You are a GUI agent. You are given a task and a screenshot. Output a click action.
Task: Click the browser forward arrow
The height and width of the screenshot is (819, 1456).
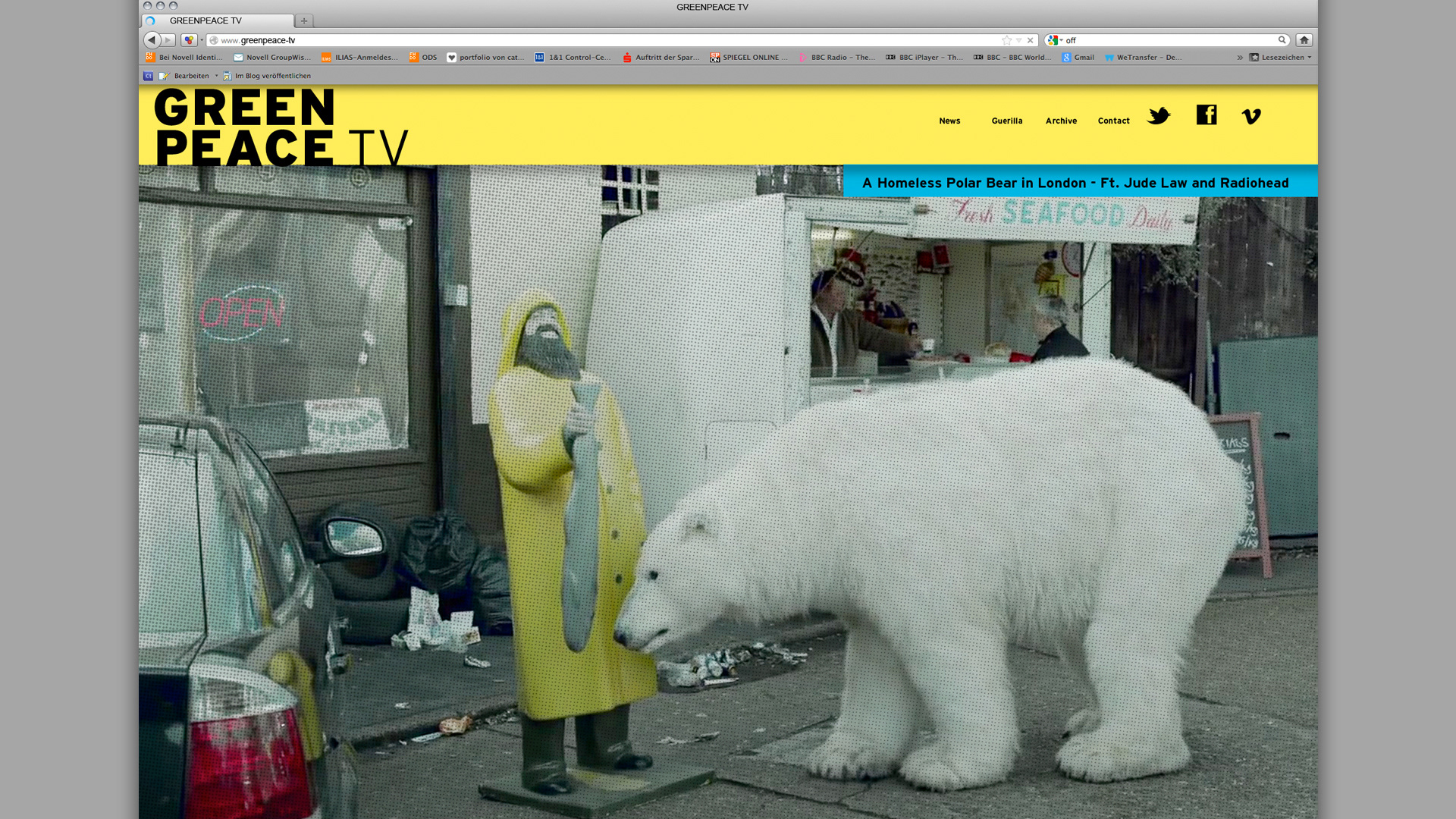pos(168,40)
